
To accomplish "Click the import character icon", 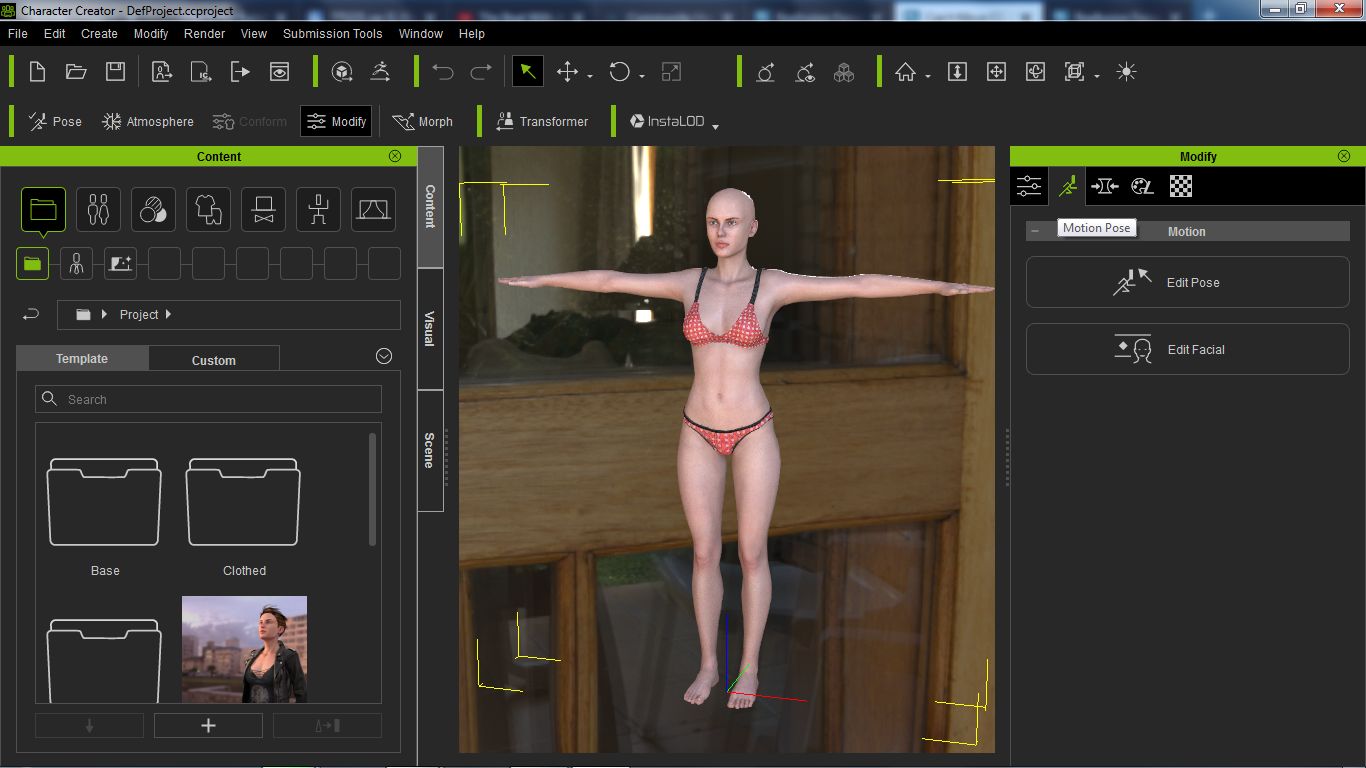I will [x=162, y=72].
